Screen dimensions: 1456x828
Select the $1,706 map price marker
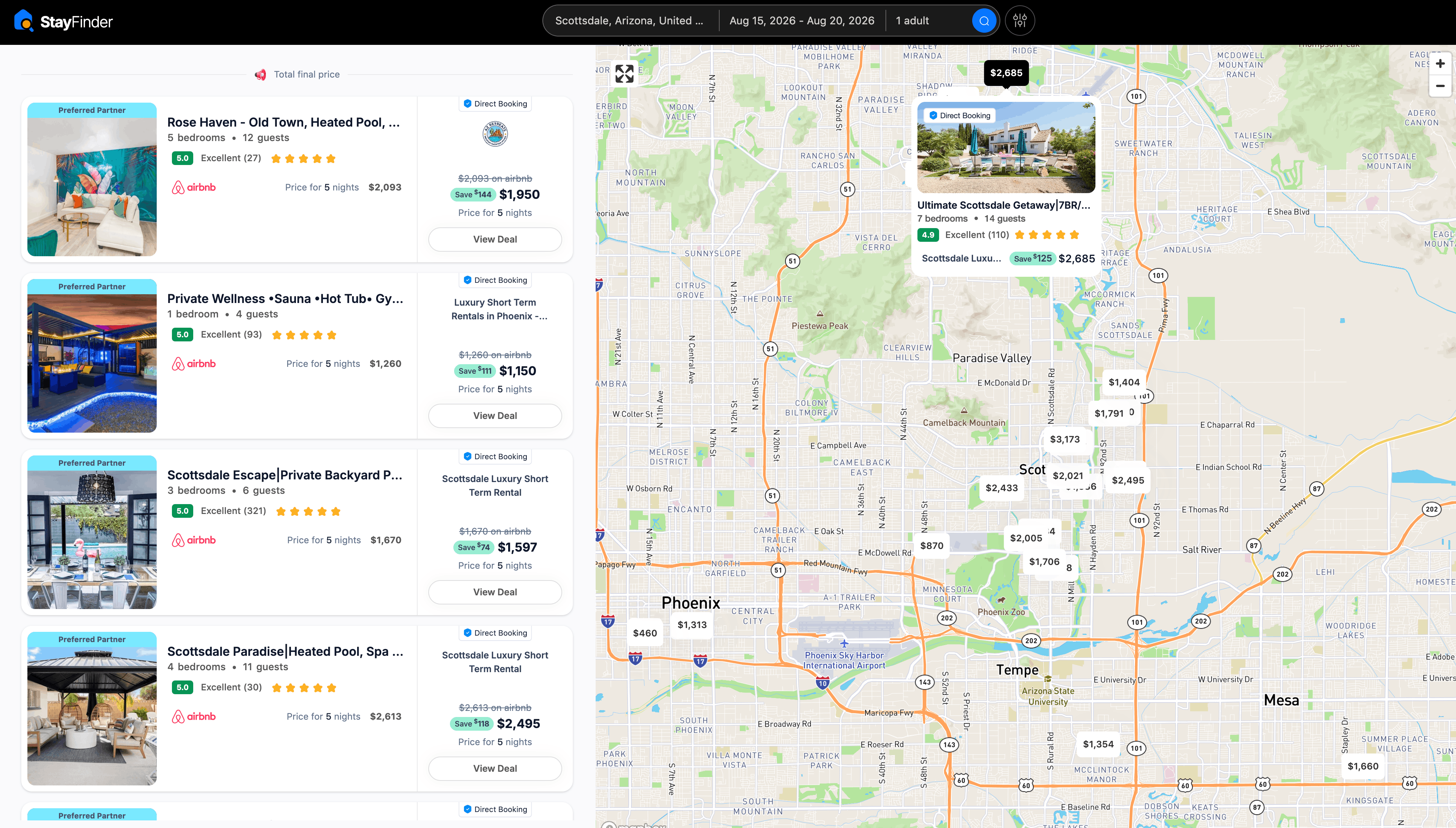coord(1044,562)
